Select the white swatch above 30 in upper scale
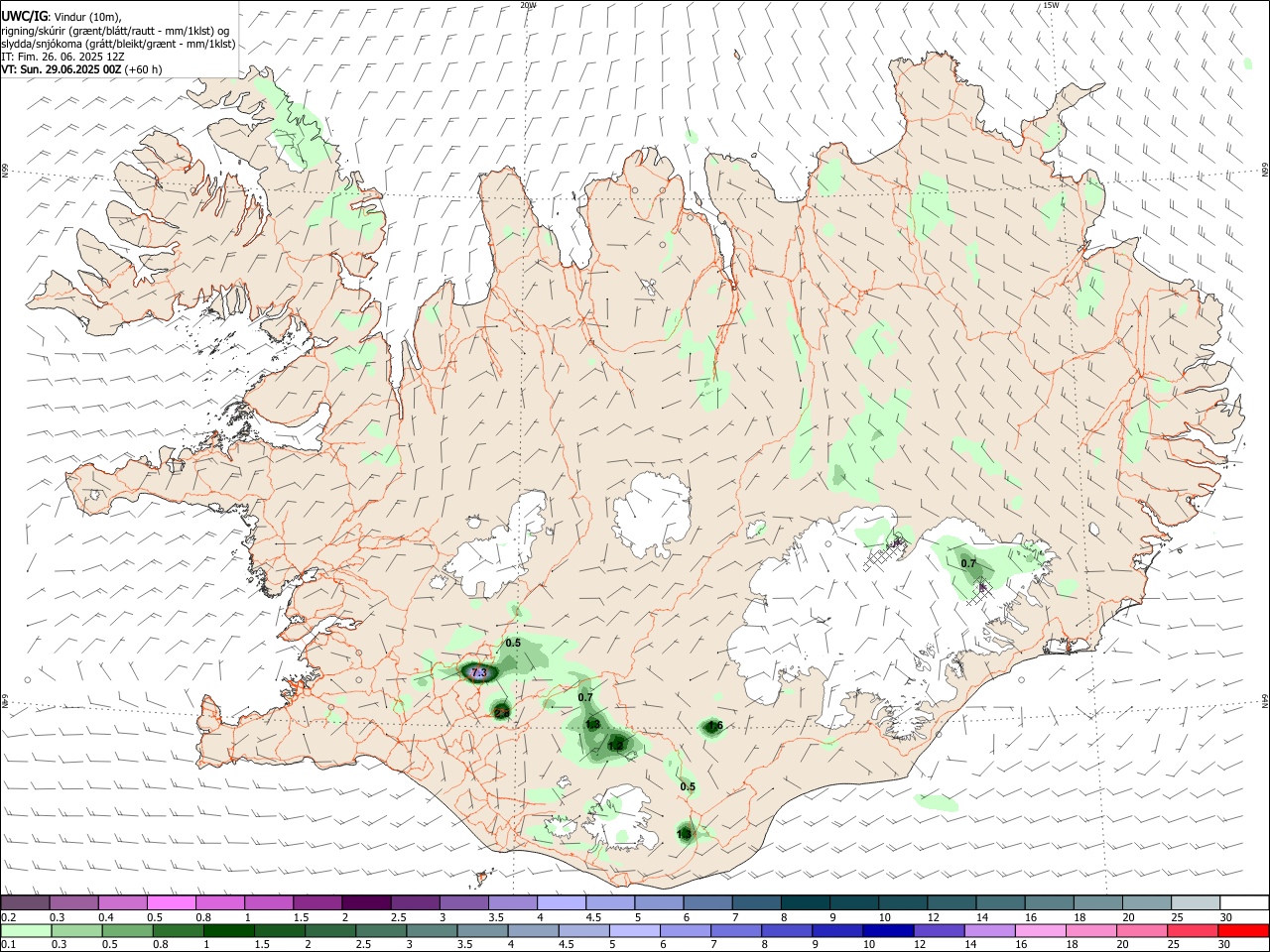Image resolution: width=1270 pixels, height=952 pixels. click(1244, 903)
